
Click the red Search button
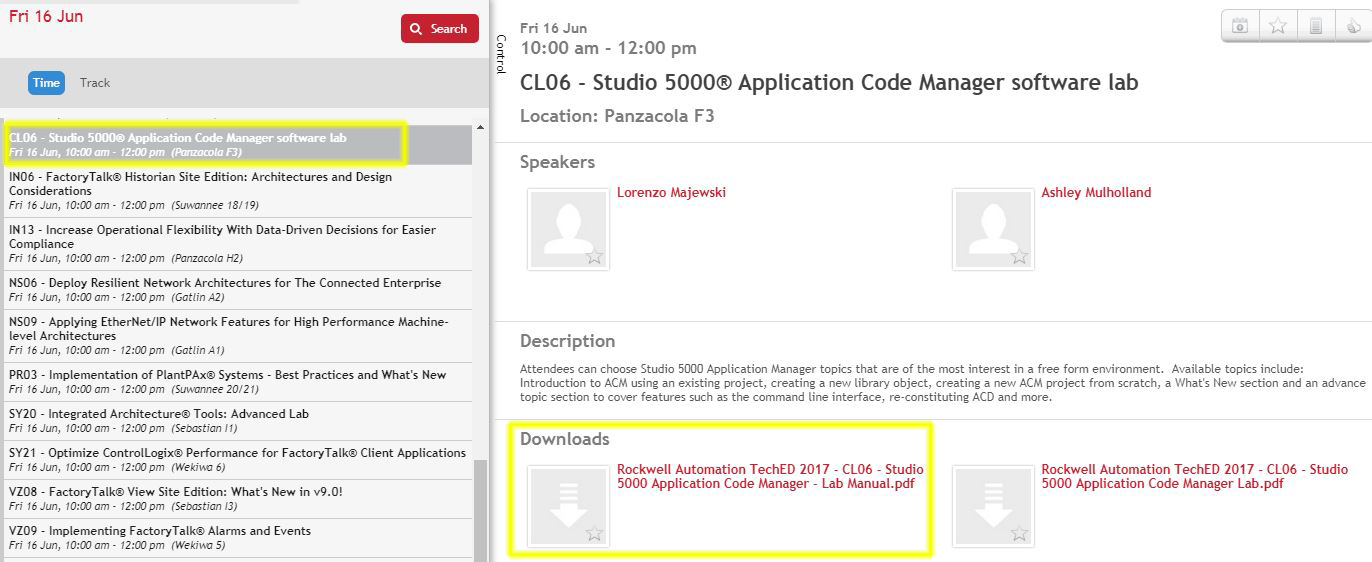tap(440, 29)
